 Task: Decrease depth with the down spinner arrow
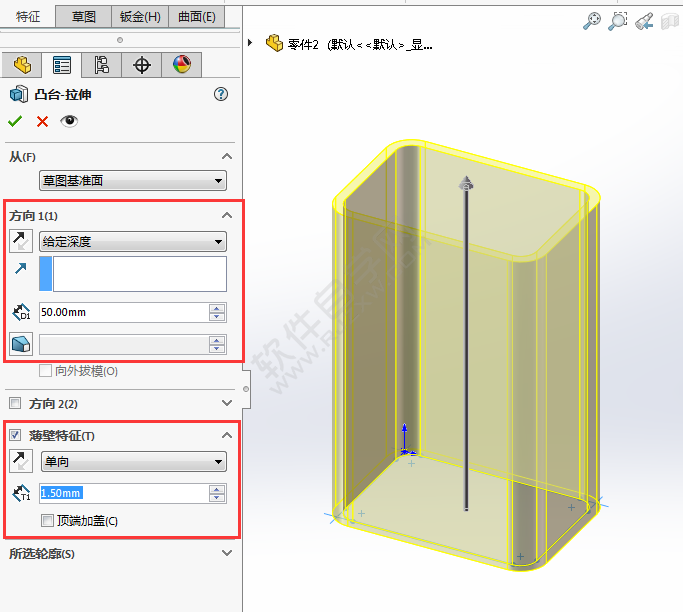pyautogui.click(x=217, y=317)
